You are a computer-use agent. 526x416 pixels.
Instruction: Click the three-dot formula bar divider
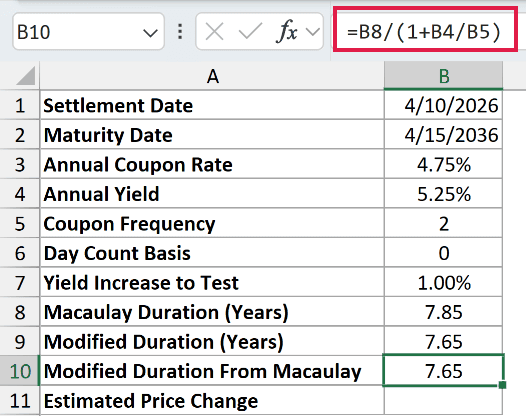point(180,32)
